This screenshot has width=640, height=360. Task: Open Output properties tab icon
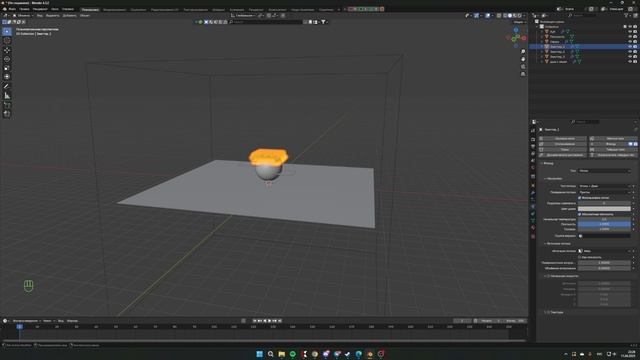(533, 147)
